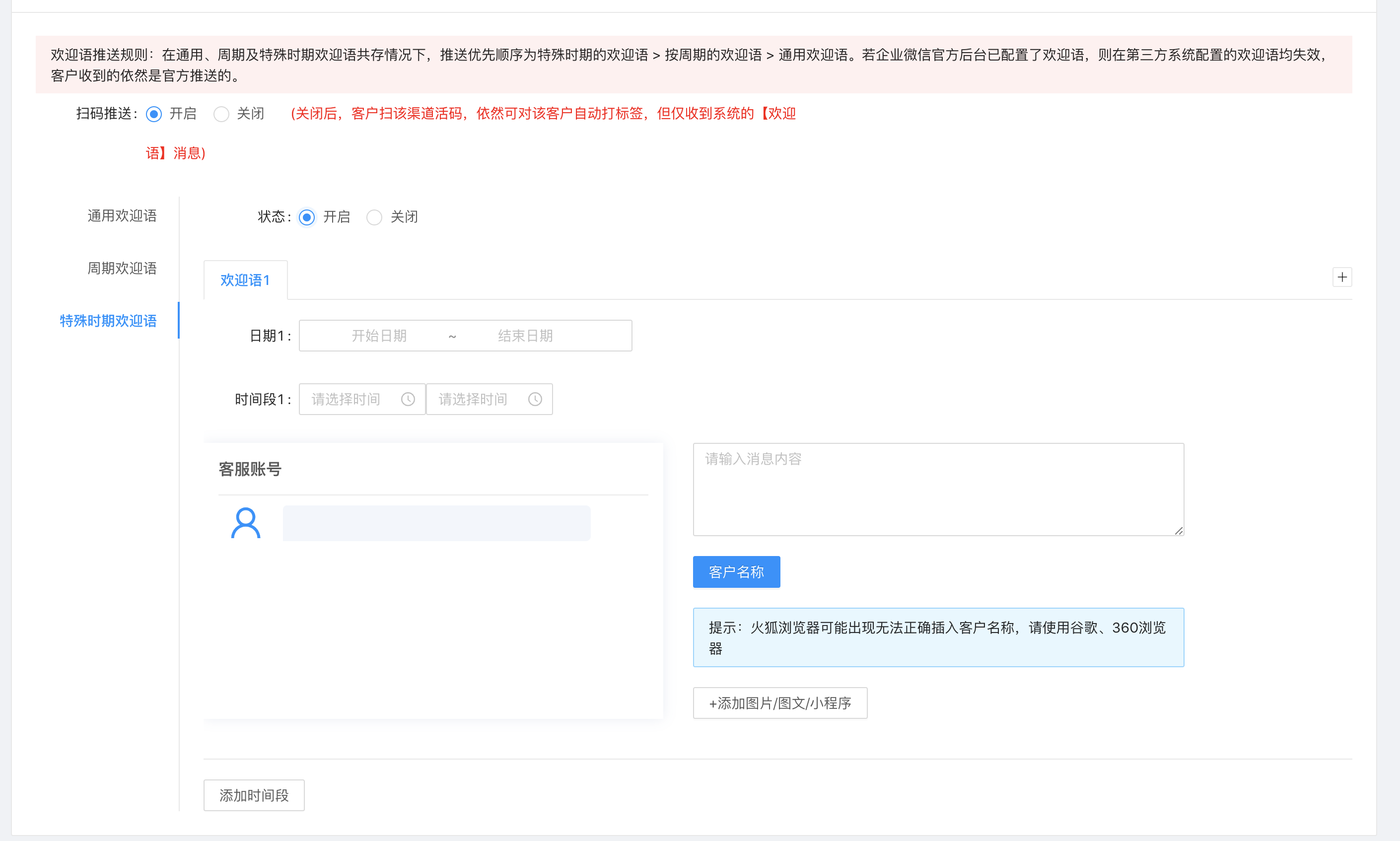The height and width of the screenshot is (841, 1400).
Task: Select the 特殊时期欢迎语 section
Action: pos(108,321)
